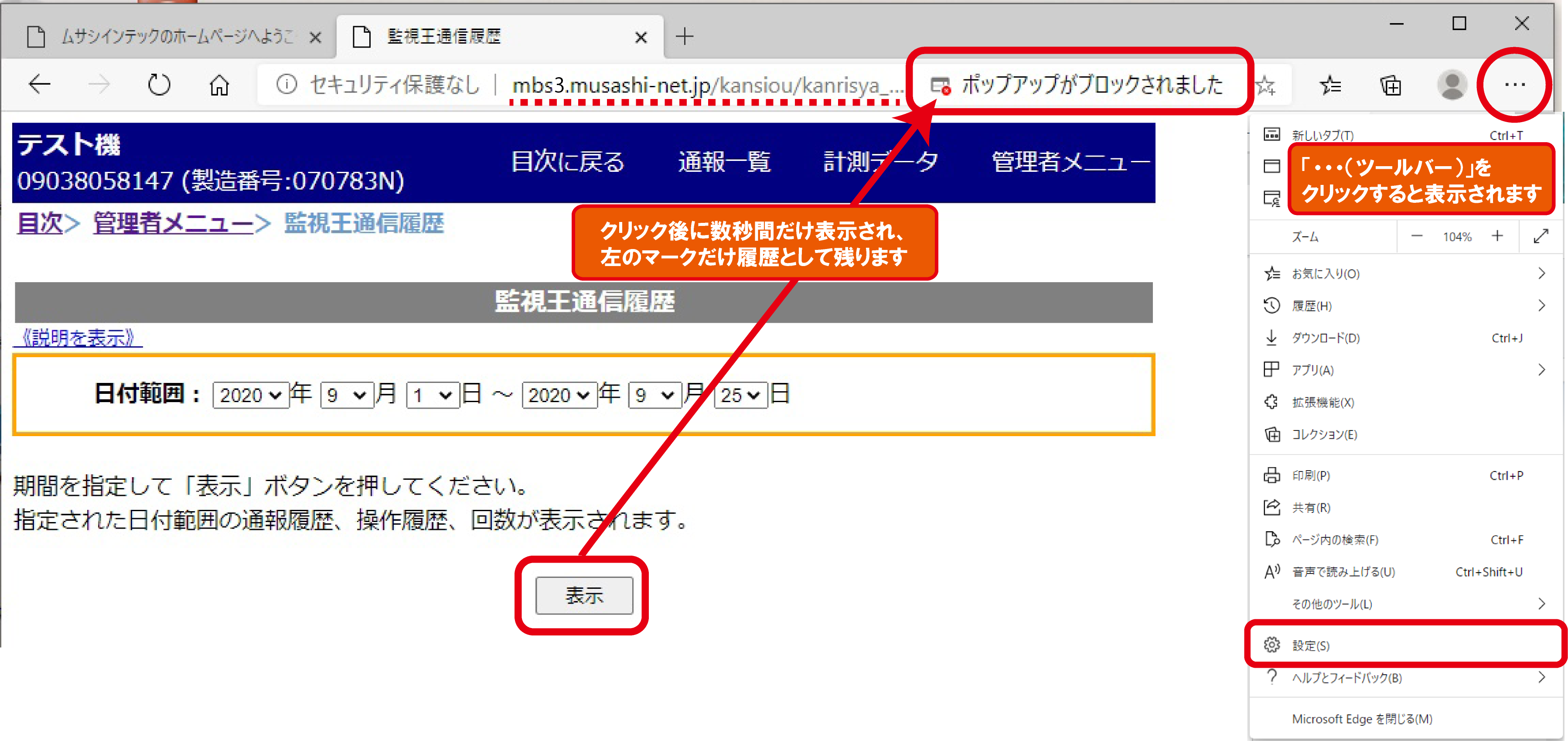The width and height of the screenshot is (1568, 741).
Task: Close the 監視王通信履歴 tab
Action: [x=641, y=38]
